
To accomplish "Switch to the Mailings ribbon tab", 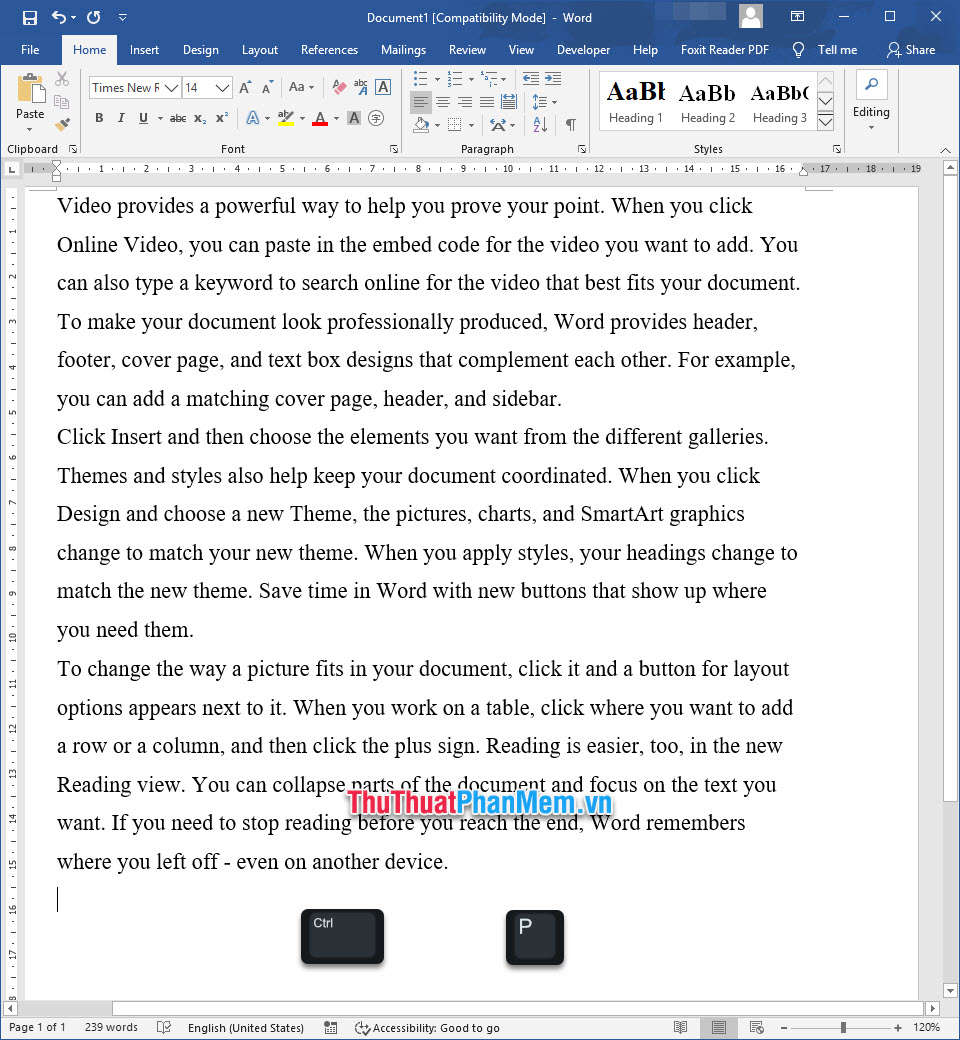I will point(403,49).
